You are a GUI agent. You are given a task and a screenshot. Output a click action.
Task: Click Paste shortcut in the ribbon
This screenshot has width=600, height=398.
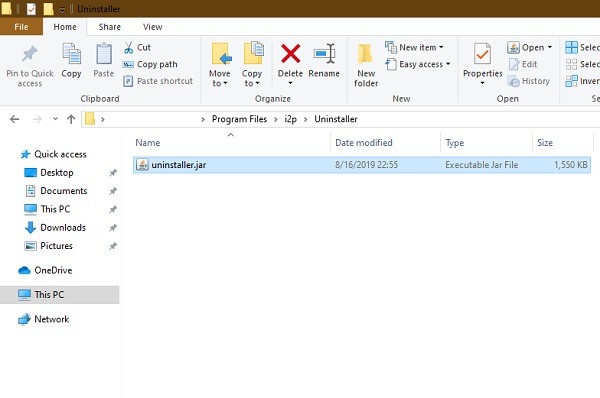[x=158, y=81]
